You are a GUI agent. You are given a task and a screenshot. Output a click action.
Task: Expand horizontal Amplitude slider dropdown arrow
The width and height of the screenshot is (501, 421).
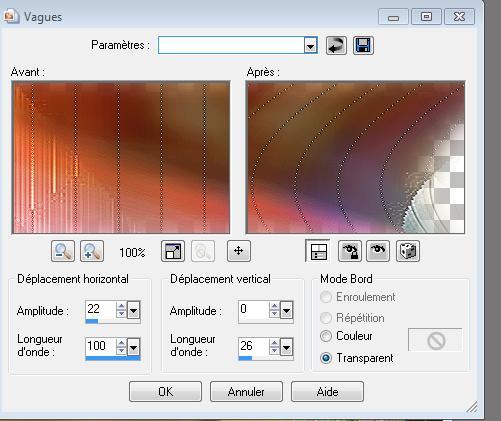click(x=134, y=311)
